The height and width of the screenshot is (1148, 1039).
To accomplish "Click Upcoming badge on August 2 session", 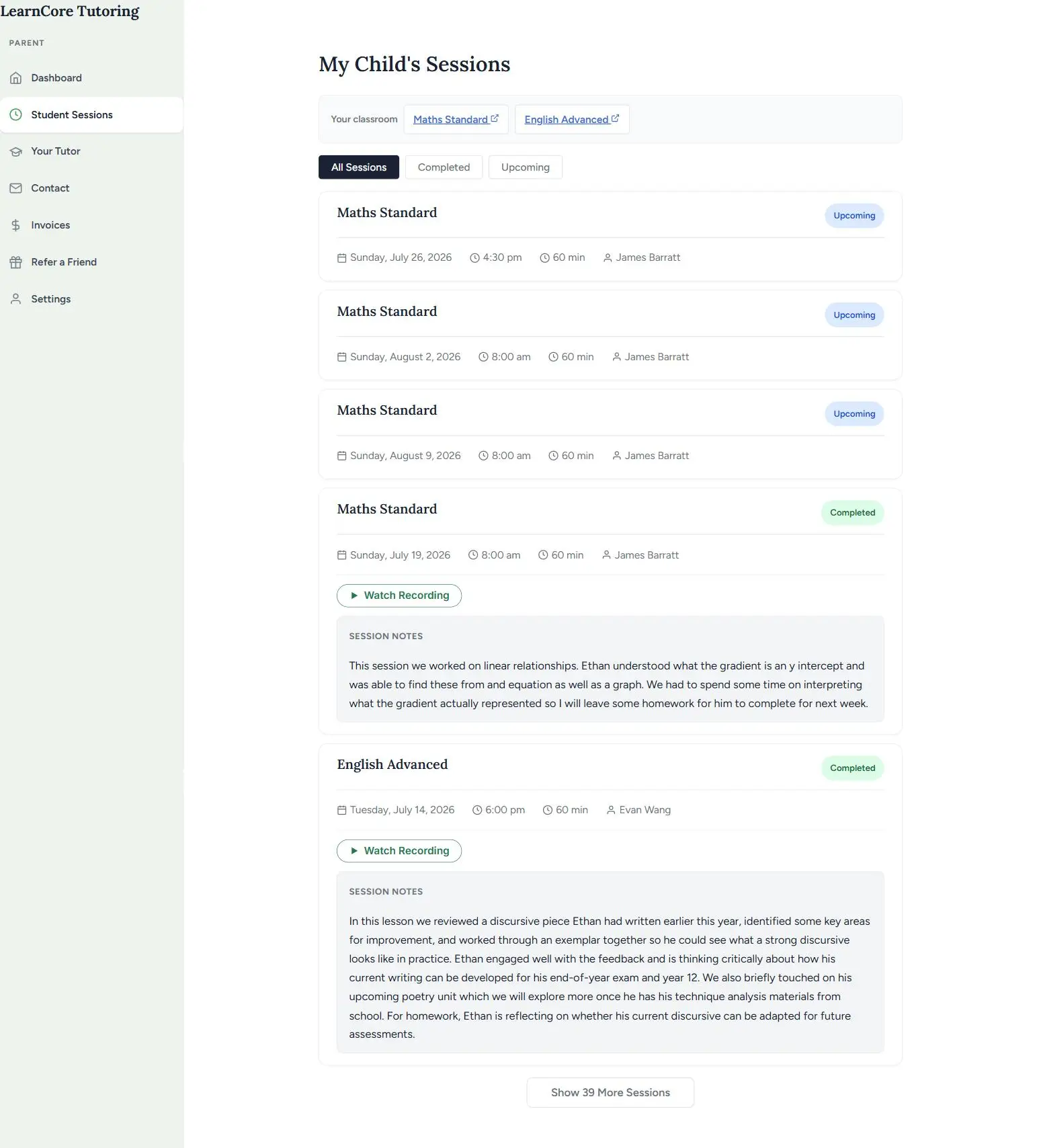I will 854,315.
